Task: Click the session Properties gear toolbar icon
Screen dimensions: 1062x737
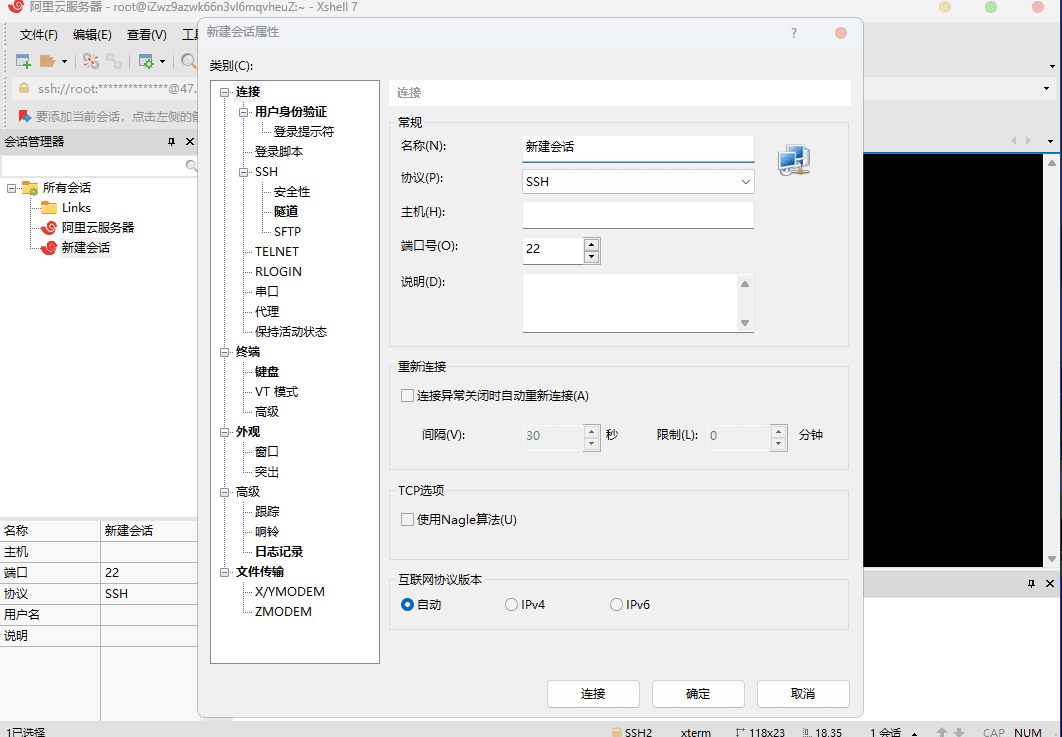Action: click(x=146, y=62)
